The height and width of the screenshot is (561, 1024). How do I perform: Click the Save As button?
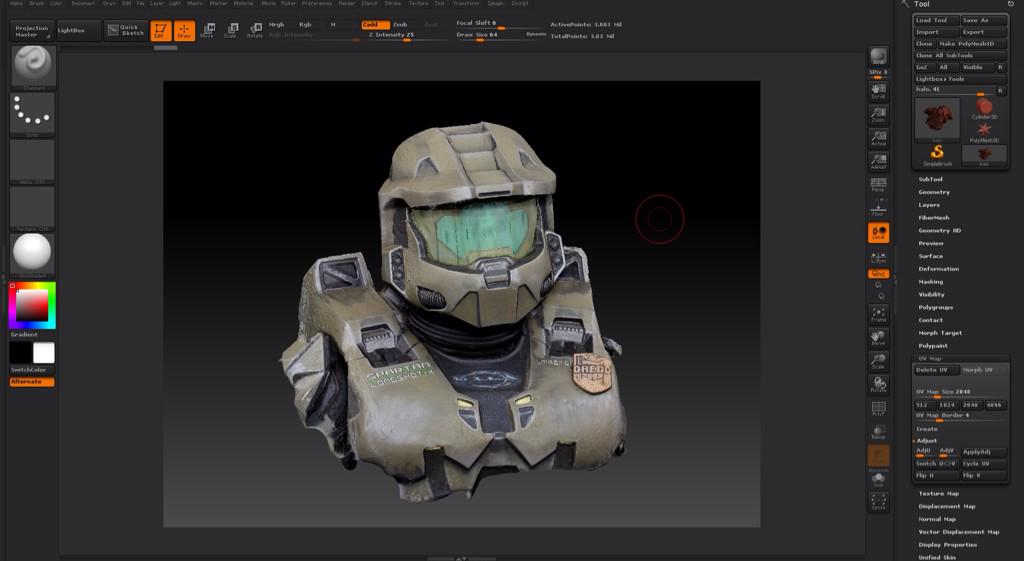pos(983,20)
